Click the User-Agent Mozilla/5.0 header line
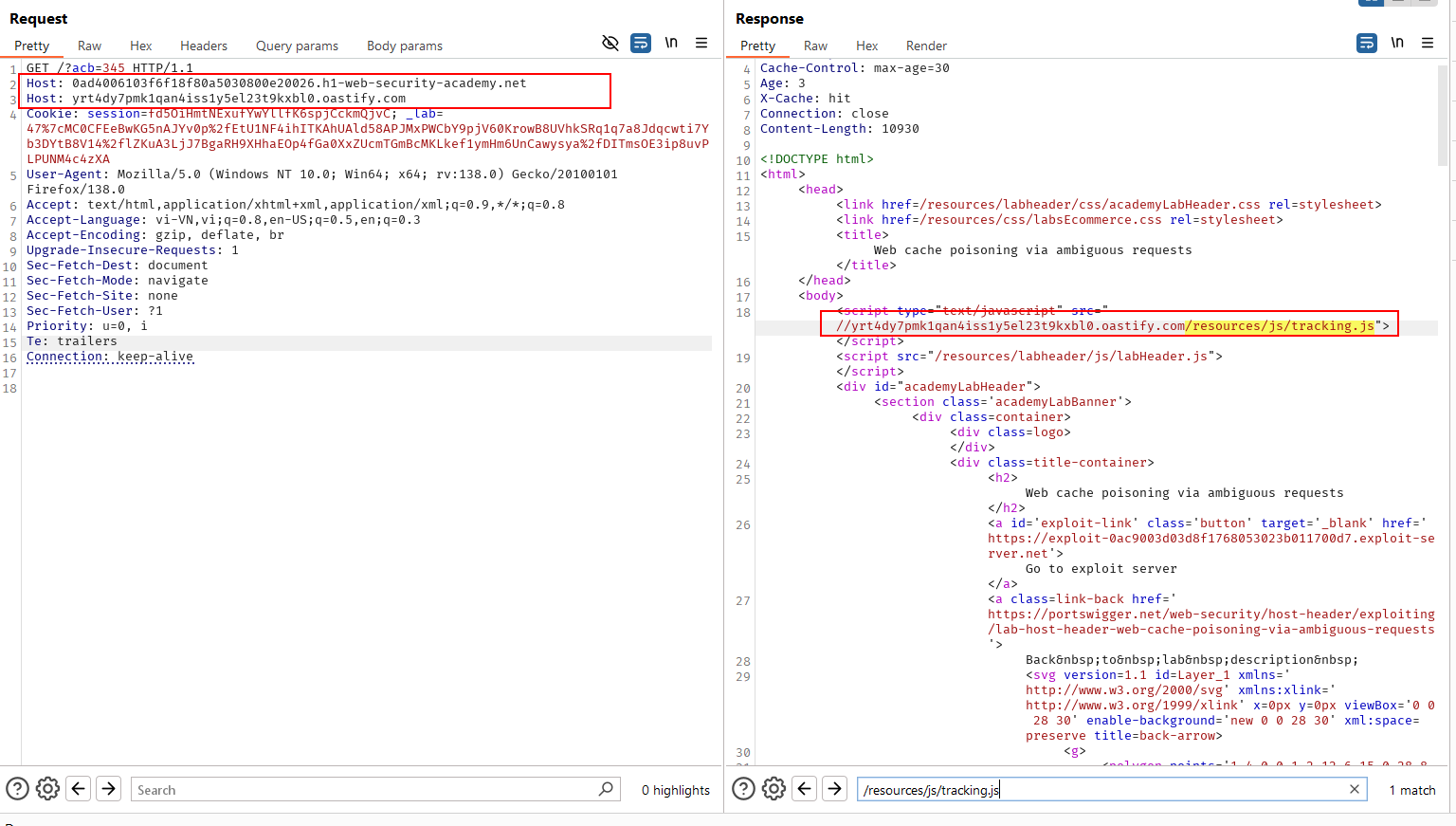This screenshot has width=1456, height=826. click(x=322, y=182)
